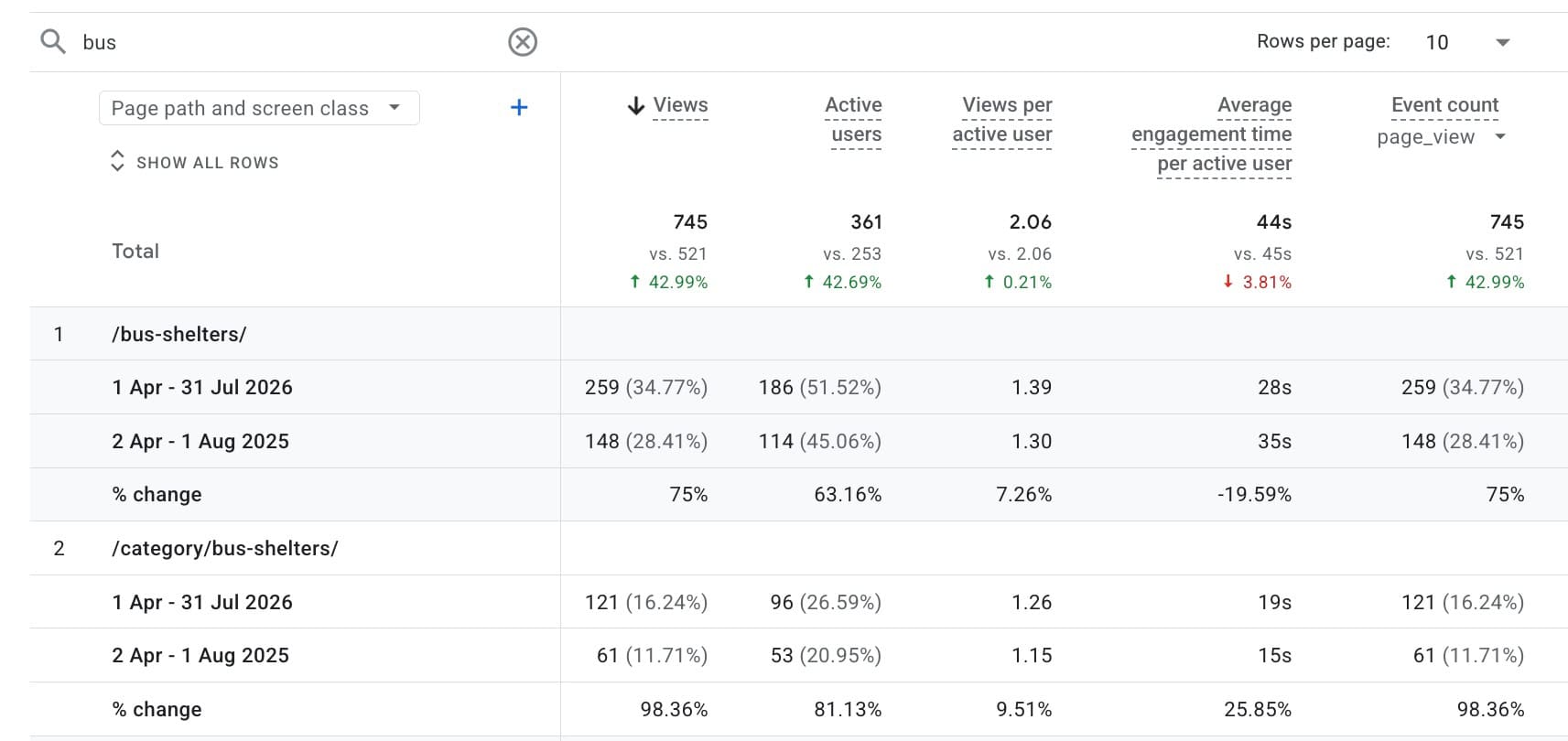Open the page_view event dropdown

1441,137
